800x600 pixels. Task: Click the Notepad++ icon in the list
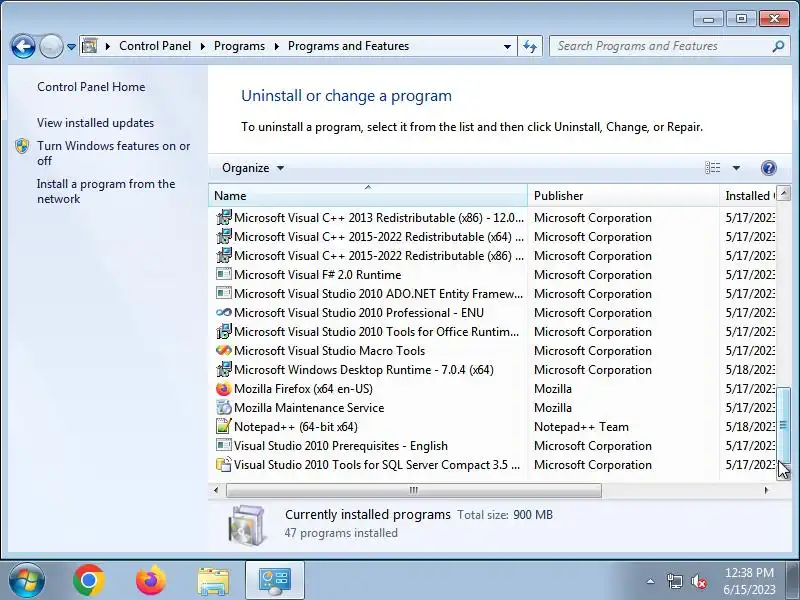(x=223, y=426)
